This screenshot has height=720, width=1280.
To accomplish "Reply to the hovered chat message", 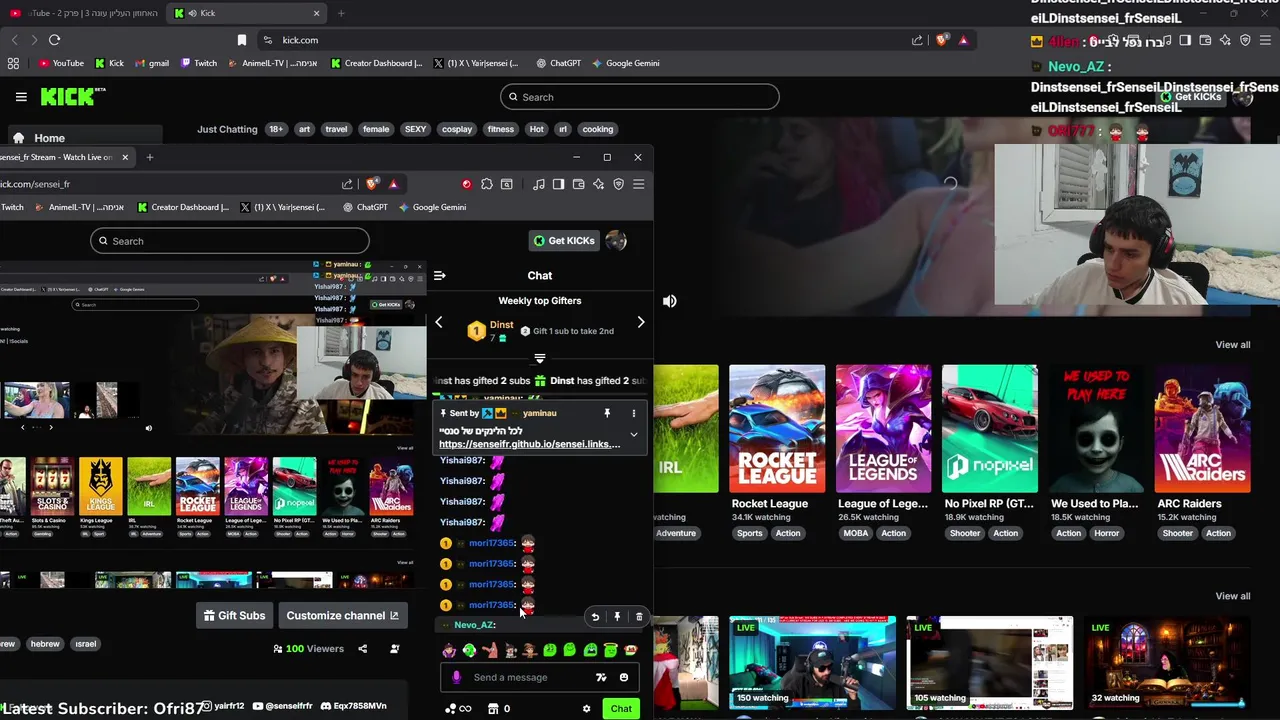I will [595, 617].
